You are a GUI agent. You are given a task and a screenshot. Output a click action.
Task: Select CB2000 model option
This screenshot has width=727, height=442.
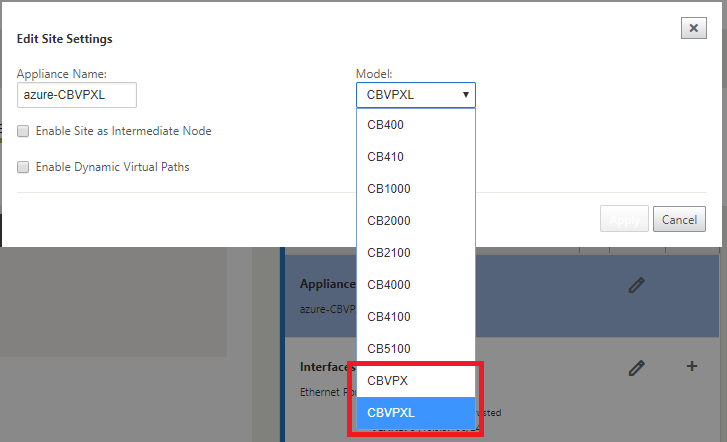point(416,221)
